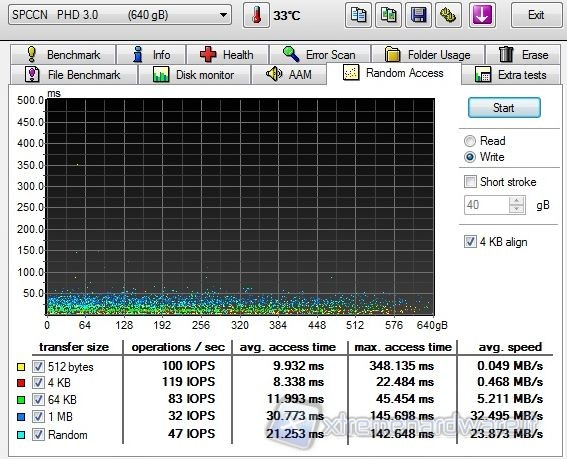Switch to the Benchmark tab
The image size is (567, 459).
tap(63, 55)
